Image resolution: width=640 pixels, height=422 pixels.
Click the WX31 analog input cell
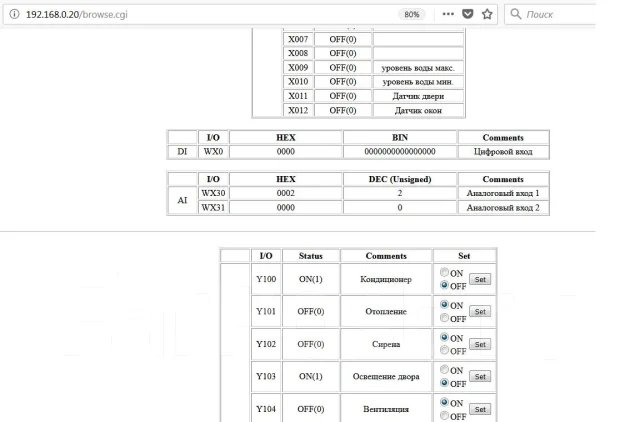point(213,207)
